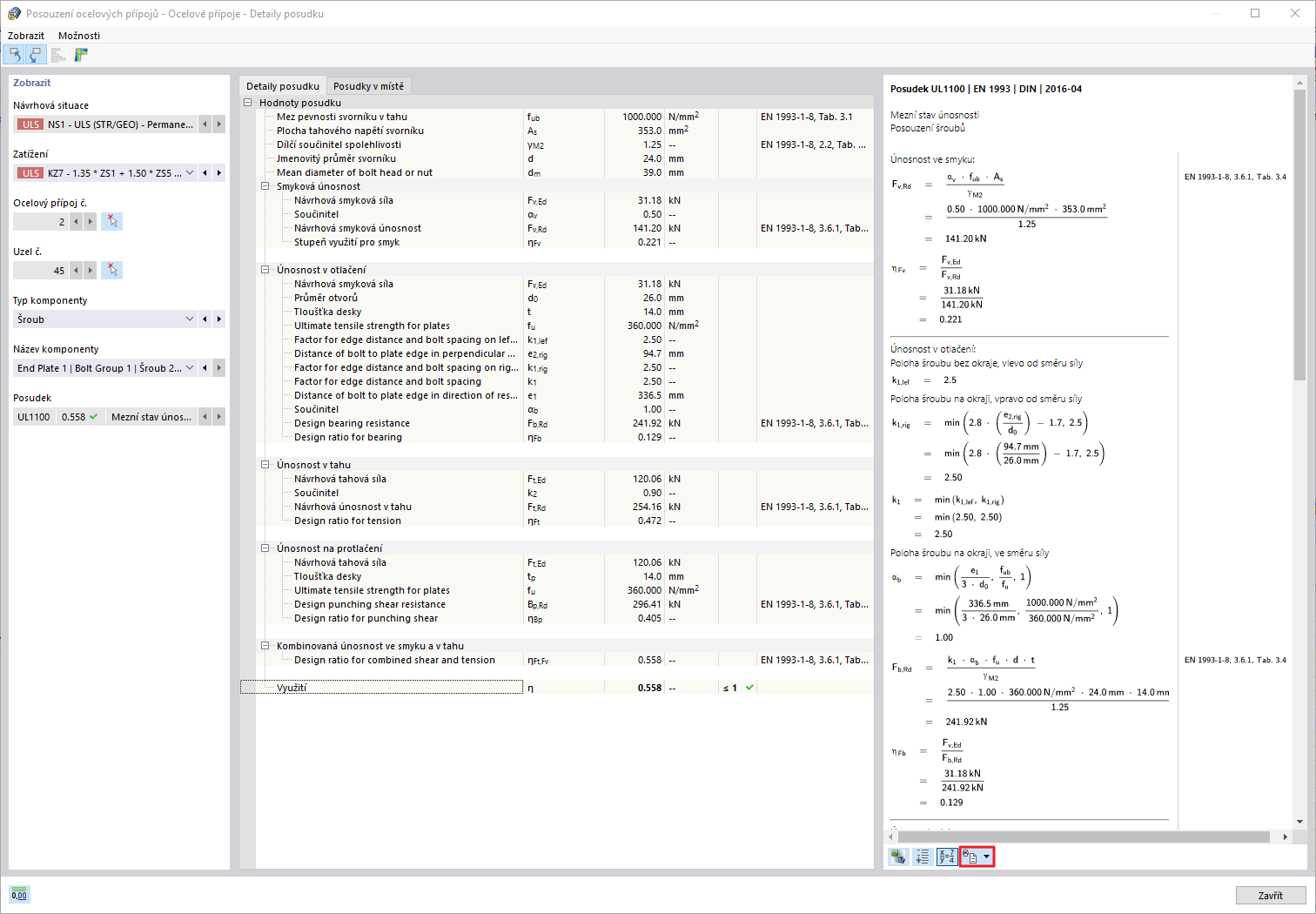Select the Mez pevnosti svorníku v tahu row

pos(556,117)
